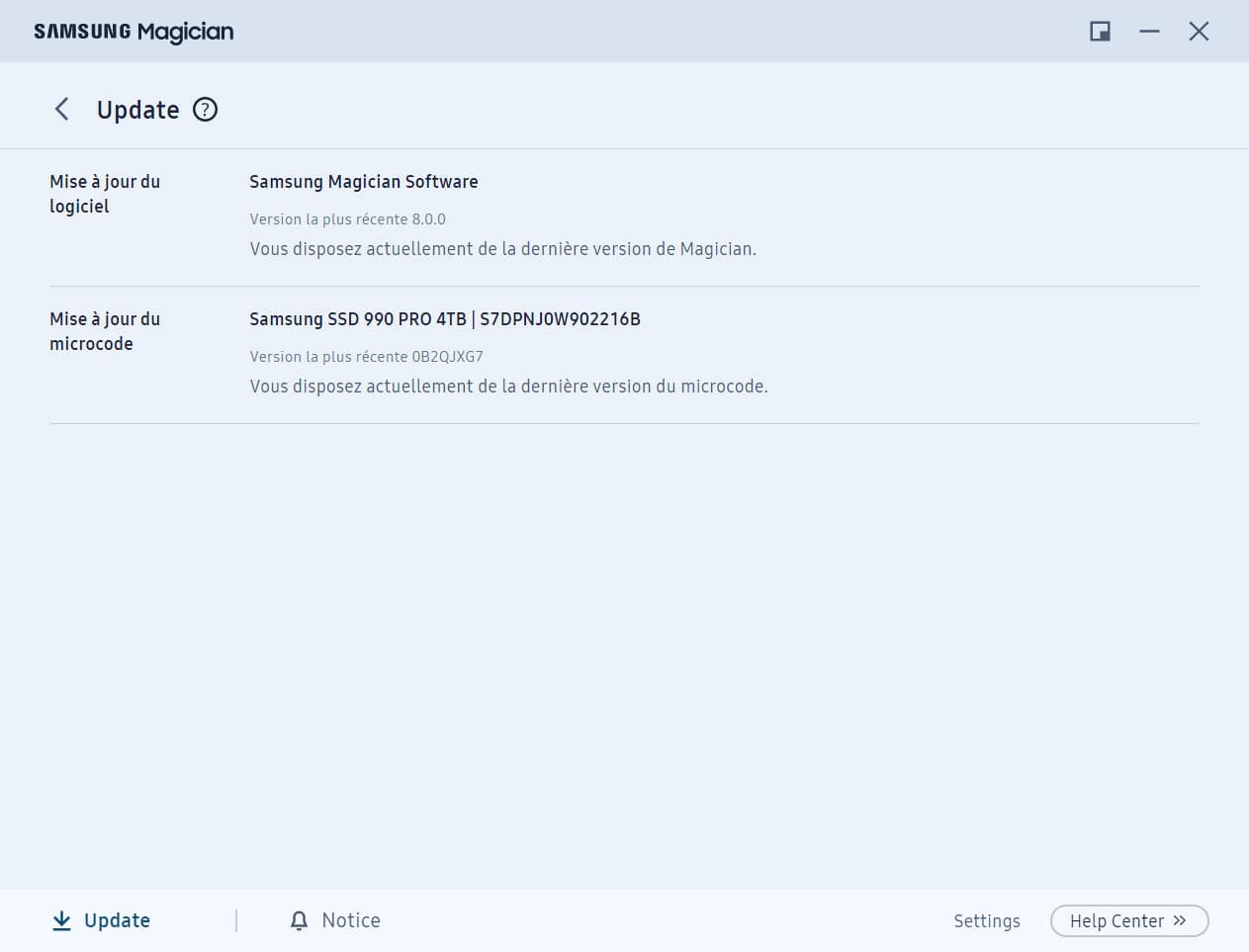The image size is (1249, 952).
Task: Click "Mise à jour du microcode" label
Action: [105, 331]
